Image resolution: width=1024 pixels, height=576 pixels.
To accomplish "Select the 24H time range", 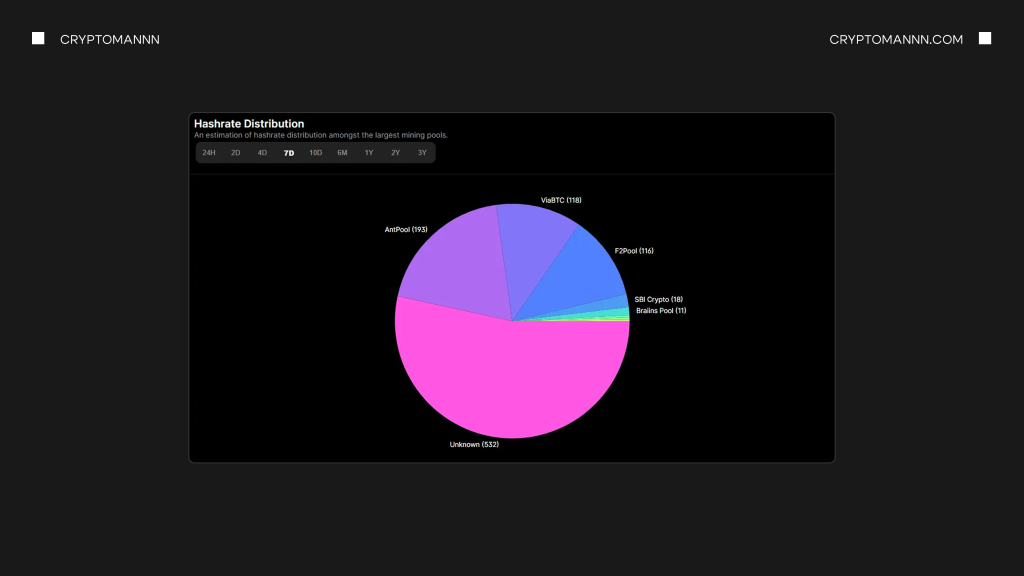I will click(x=209, y=153).
